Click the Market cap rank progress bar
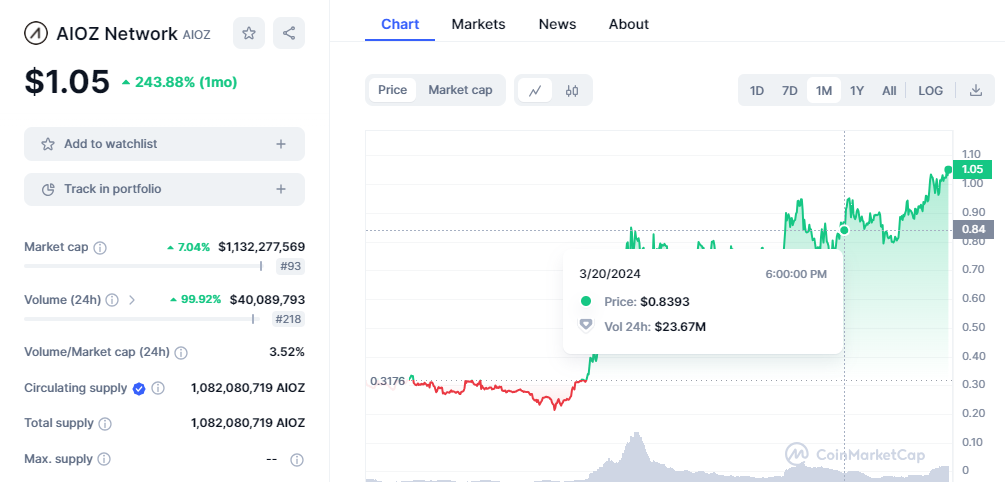 point(144,266)
